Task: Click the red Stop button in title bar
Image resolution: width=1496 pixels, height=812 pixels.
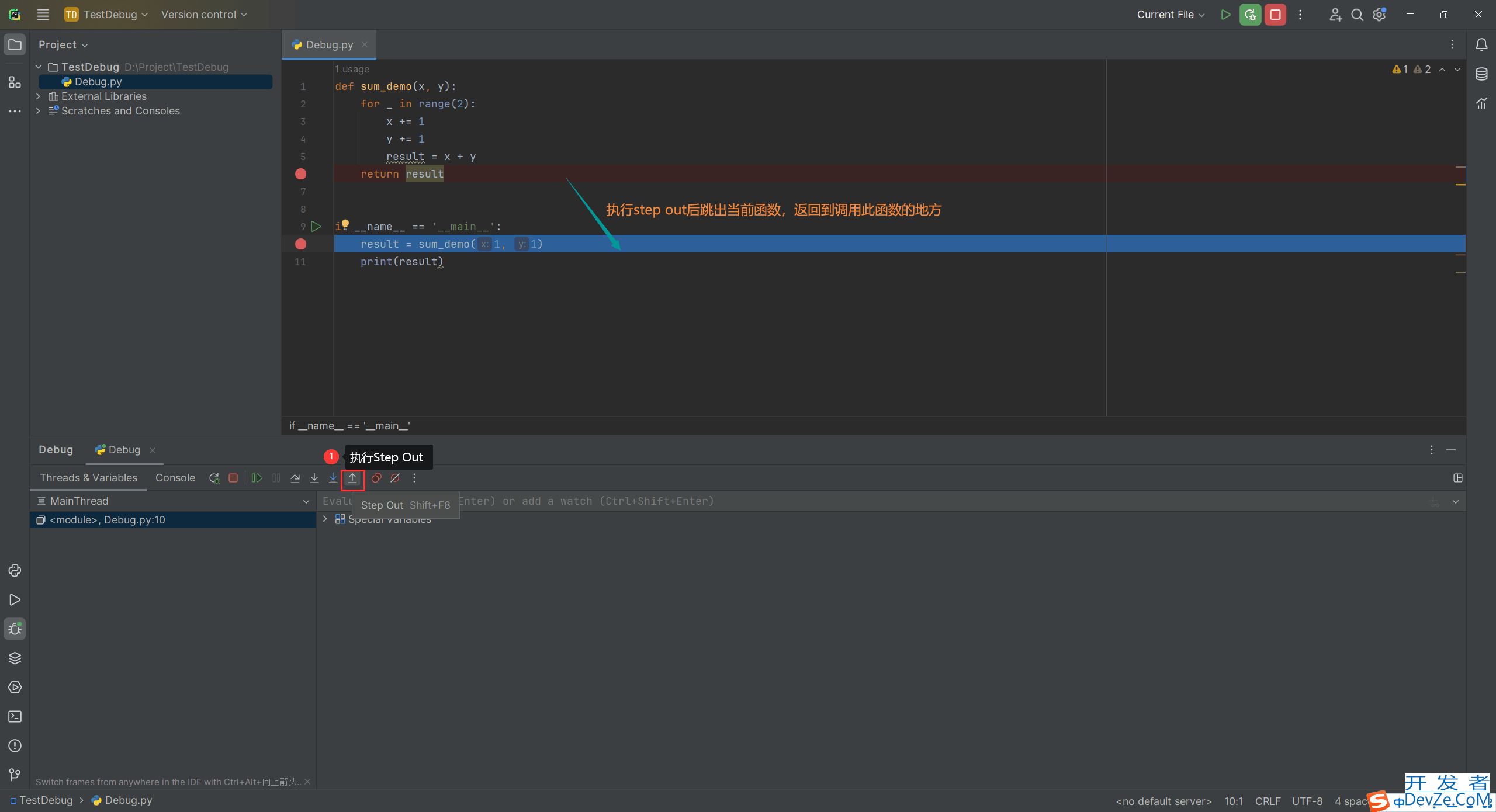Action: pos(1275,15)
